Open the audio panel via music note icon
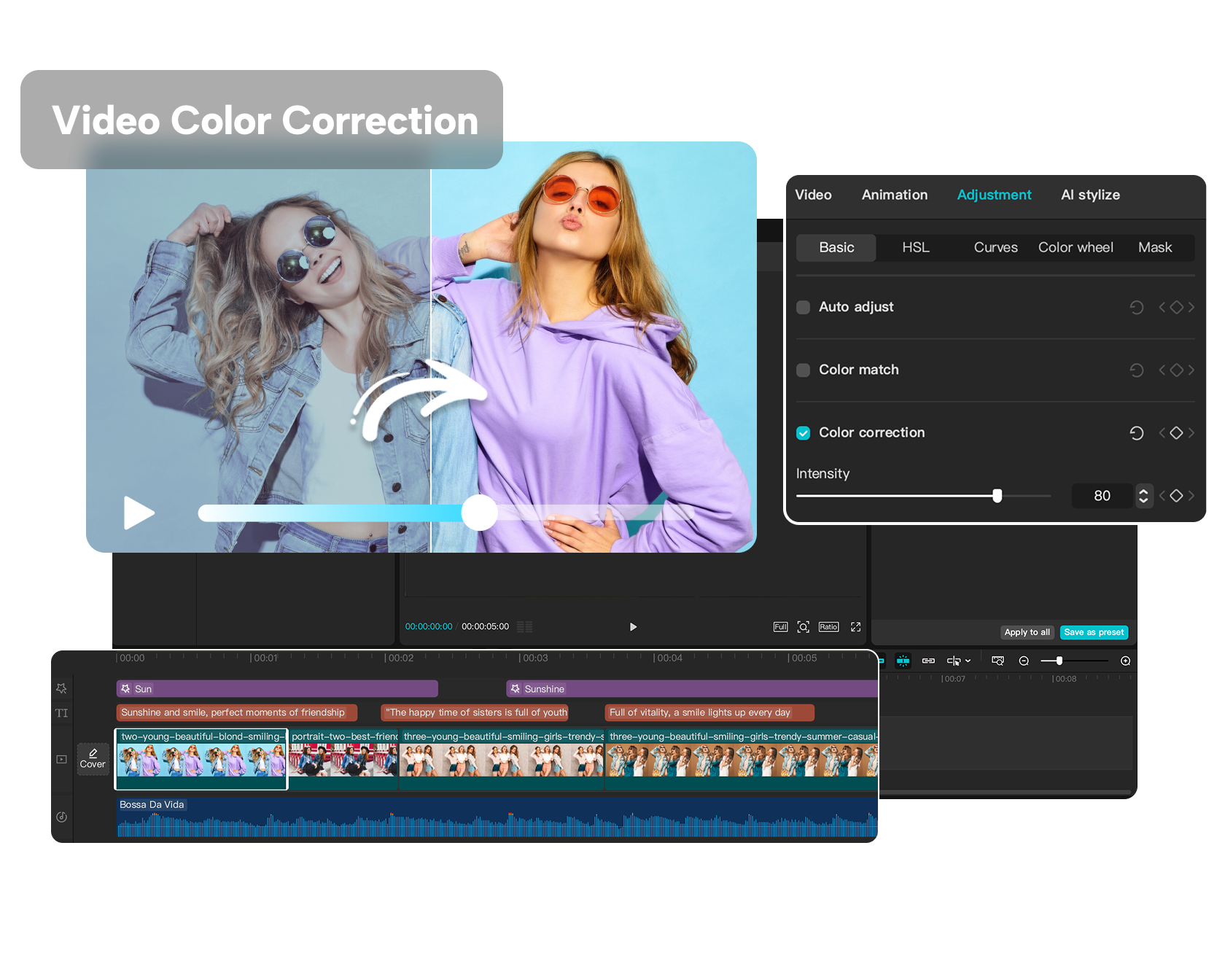The height and width of the screenshot is (980, 1225). [61, 817]
